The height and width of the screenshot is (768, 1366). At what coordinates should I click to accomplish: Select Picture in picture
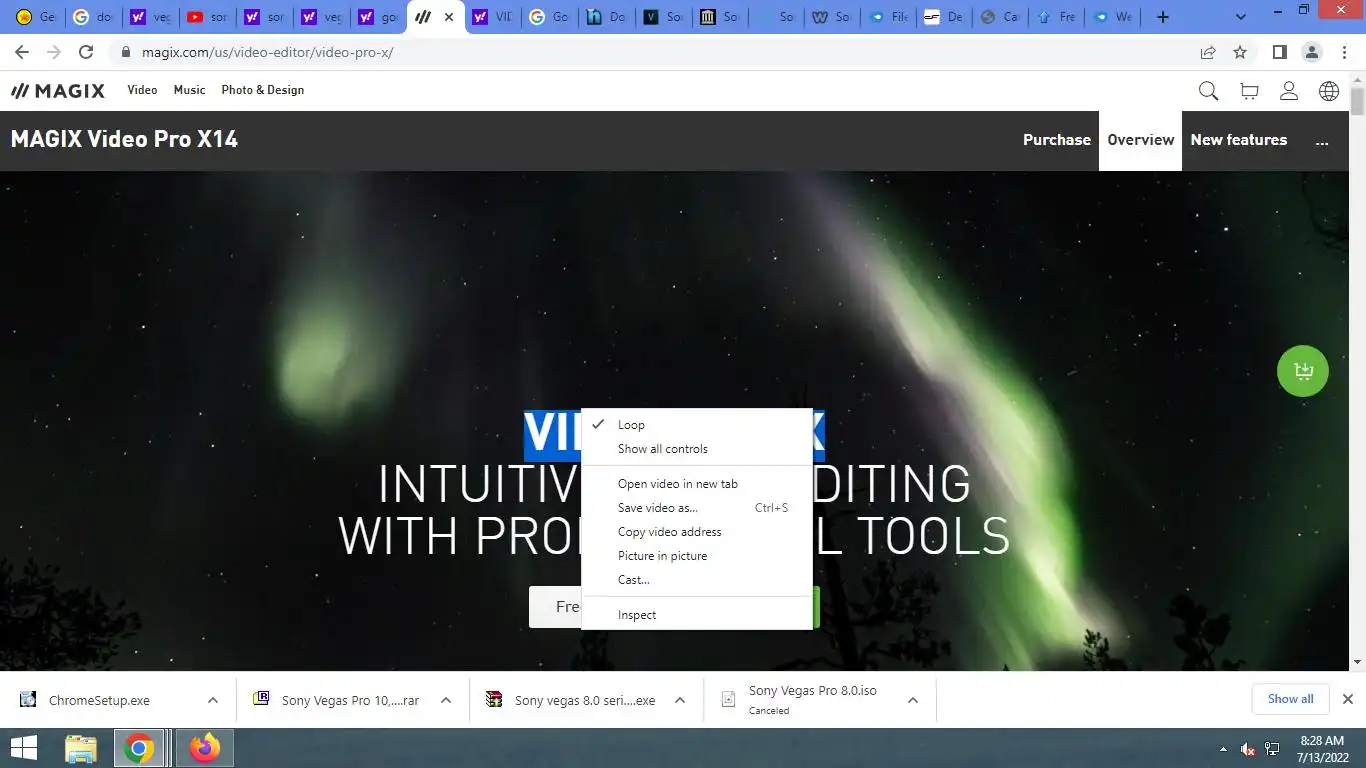click(x=696, y=556)
